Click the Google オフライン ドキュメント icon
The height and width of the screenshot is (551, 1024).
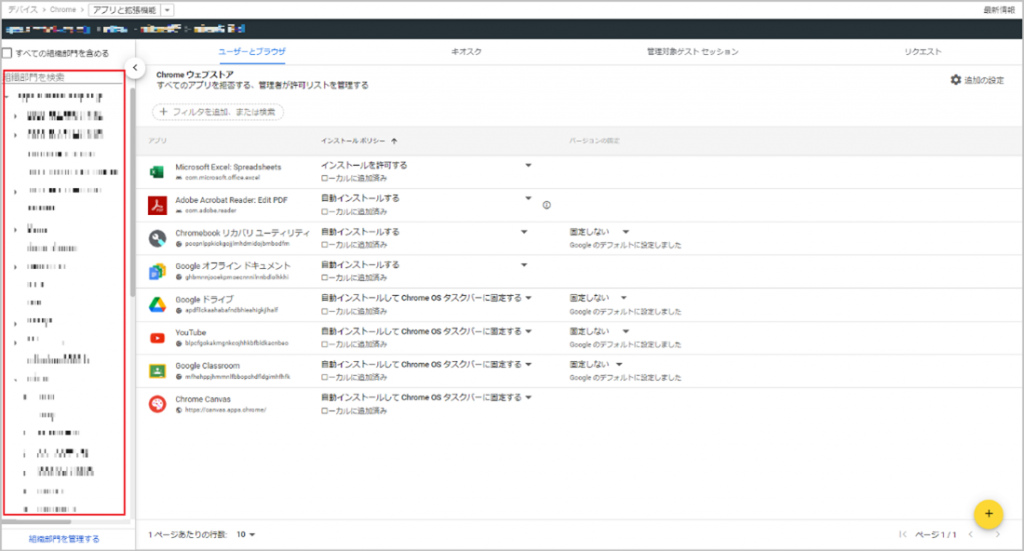click(157, 272)
